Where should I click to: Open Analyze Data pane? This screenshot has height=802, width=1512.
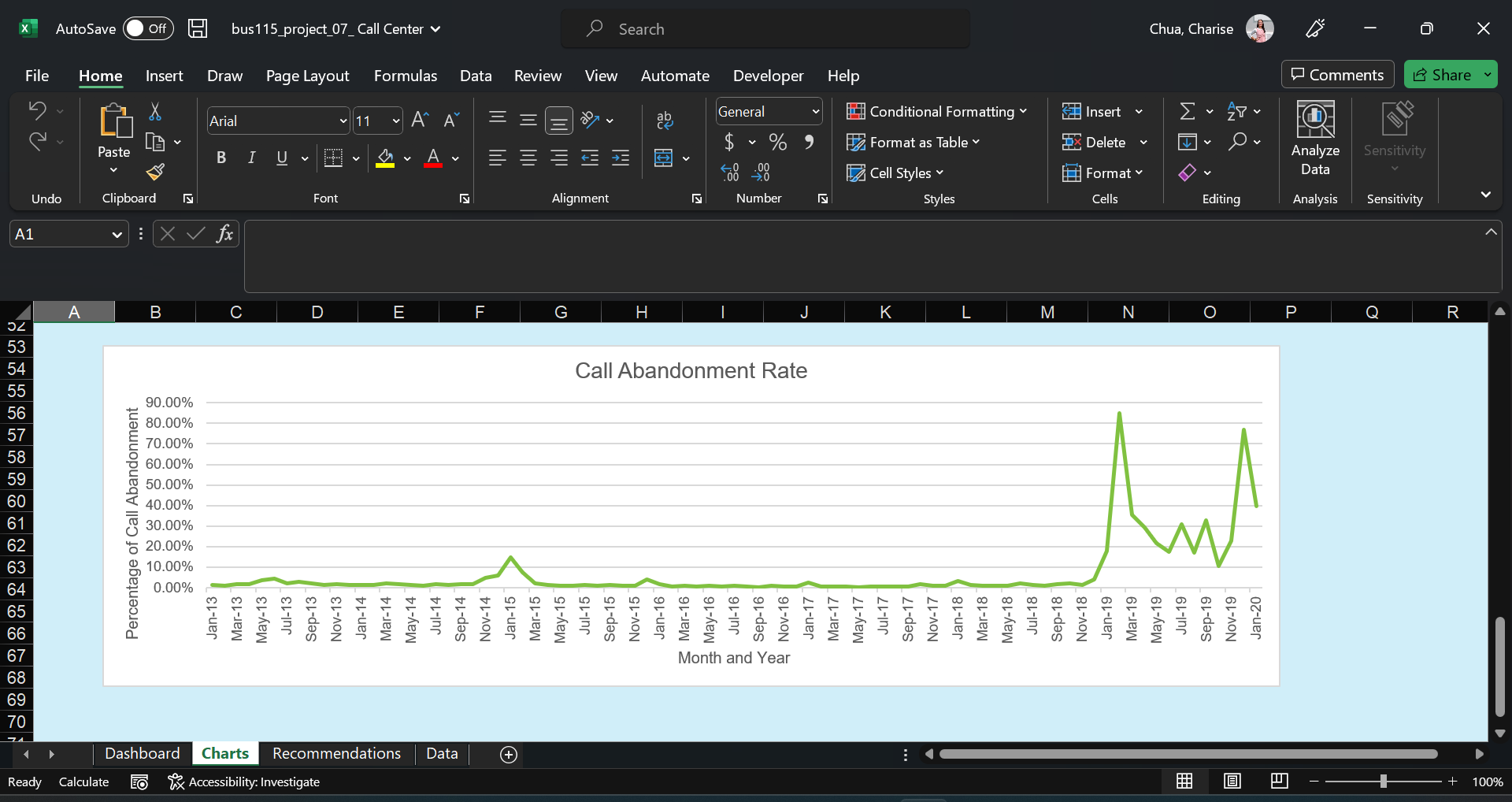point(1314,139)
